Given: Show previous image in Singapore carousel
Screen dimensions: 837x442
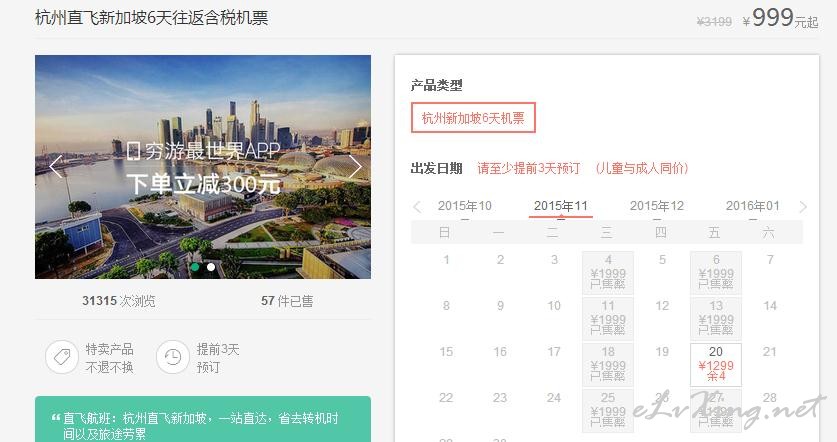Looking at the screenshot, I should (56, 167).
